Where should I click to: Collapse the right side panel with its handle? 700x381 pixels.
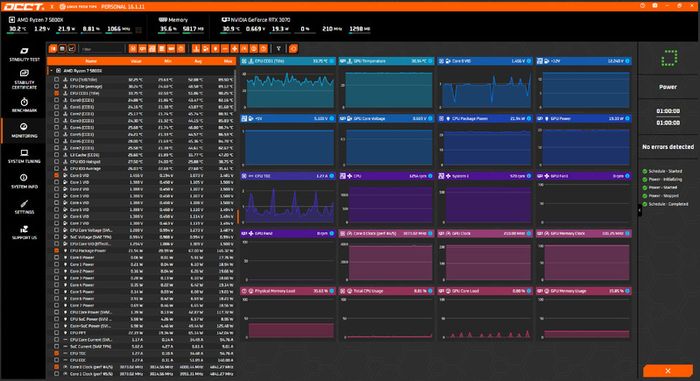coord(639,210)
